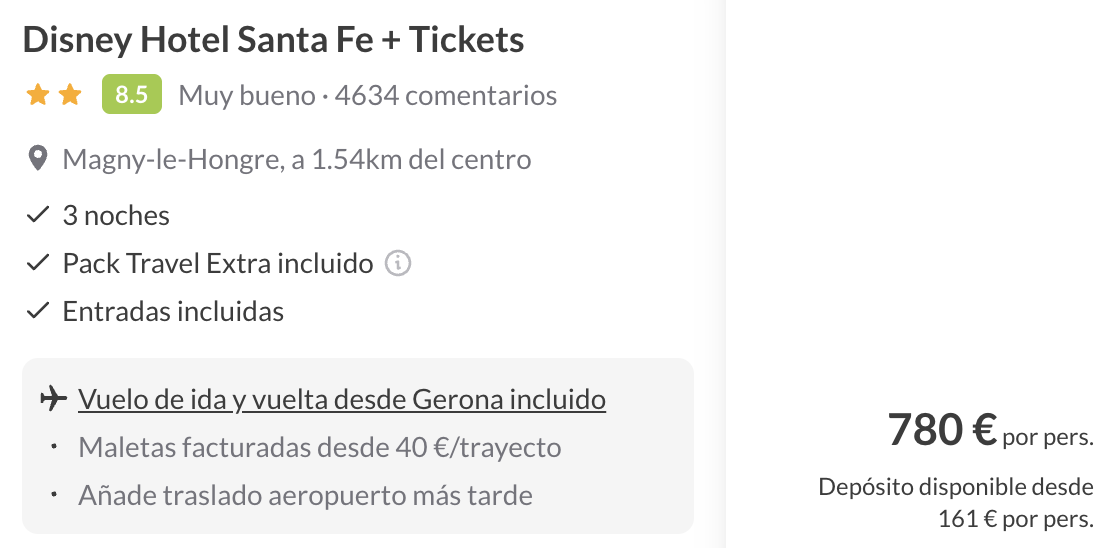The width and height of the screenshot is (1116, 548).
Task: Click the checkmark next to 3 noches
Action: (37, 214)
